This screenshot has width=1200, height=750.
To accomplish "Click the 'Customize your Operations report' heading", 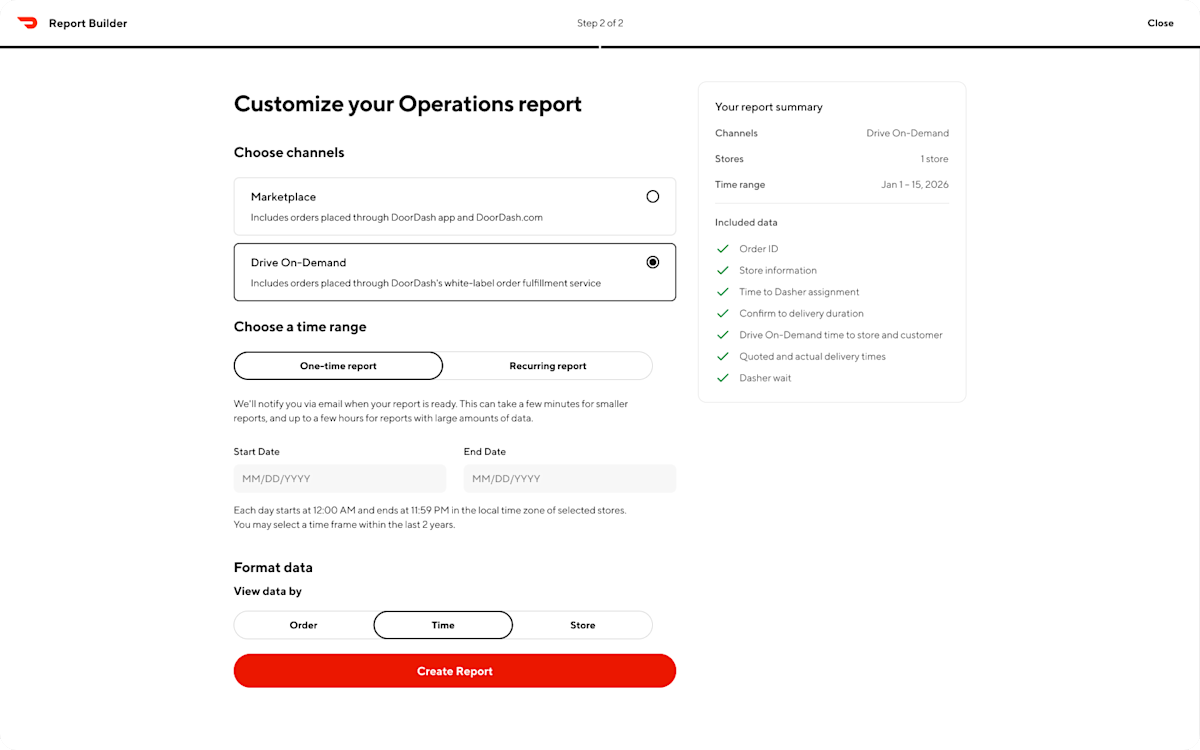I will (408, 104).
